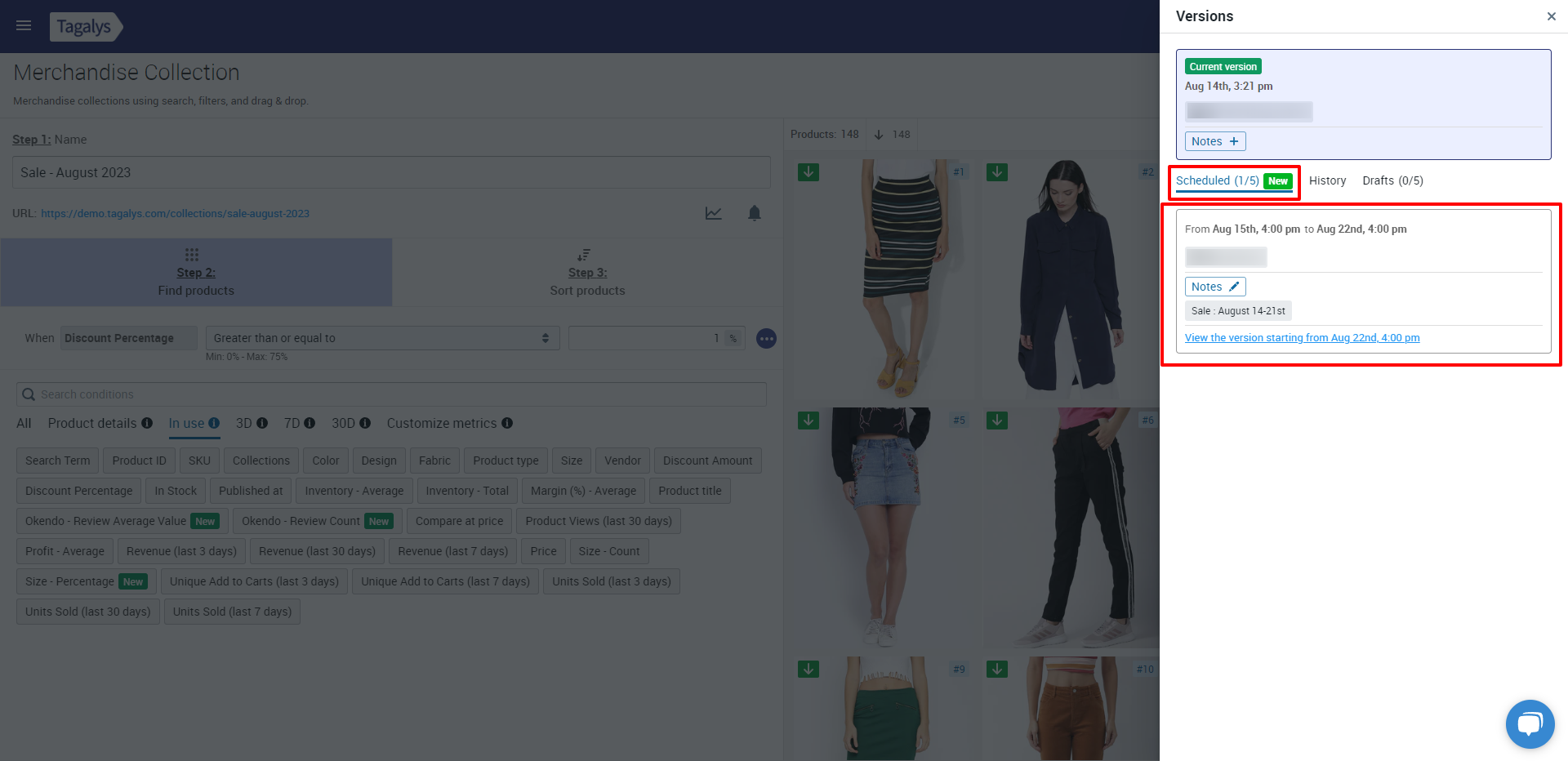Select the Step 3 Sort products tab
Viewport: 1568px width, 761px height.
point(587,273)
